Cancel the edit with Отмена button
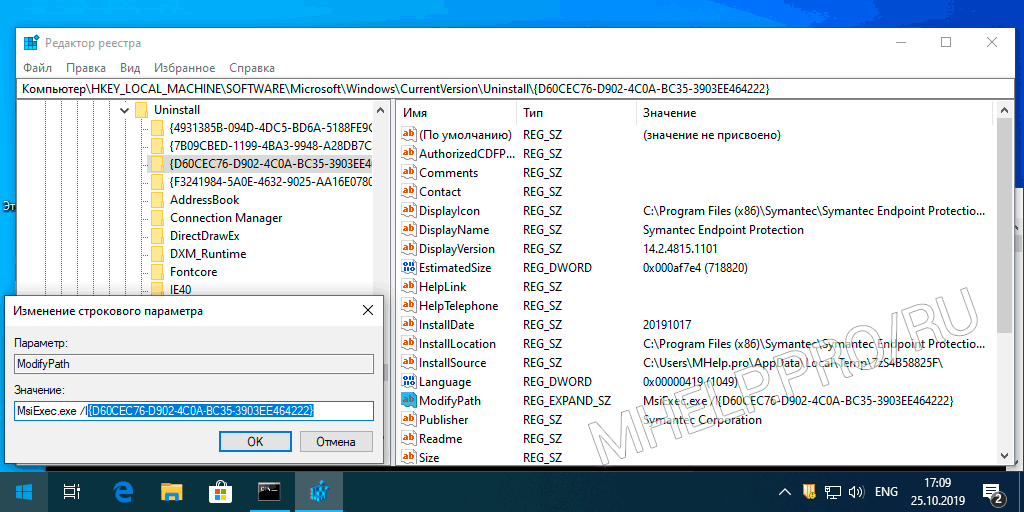The width and height of the screenshot is (1024, 512). (x=335, y=441)
